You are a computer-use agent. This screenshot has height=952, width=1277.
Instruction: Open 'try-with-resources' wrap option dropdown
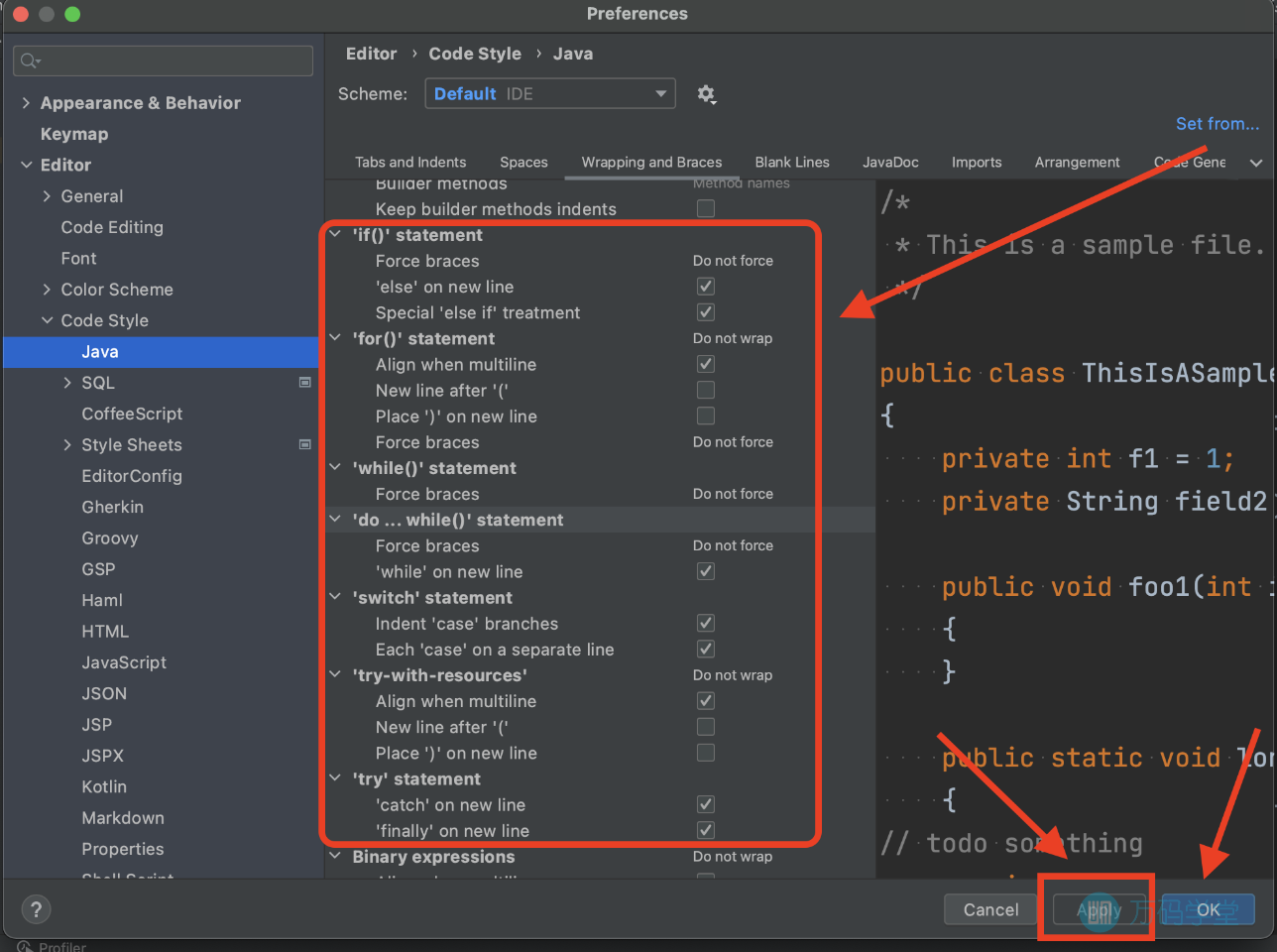(733, 675)
